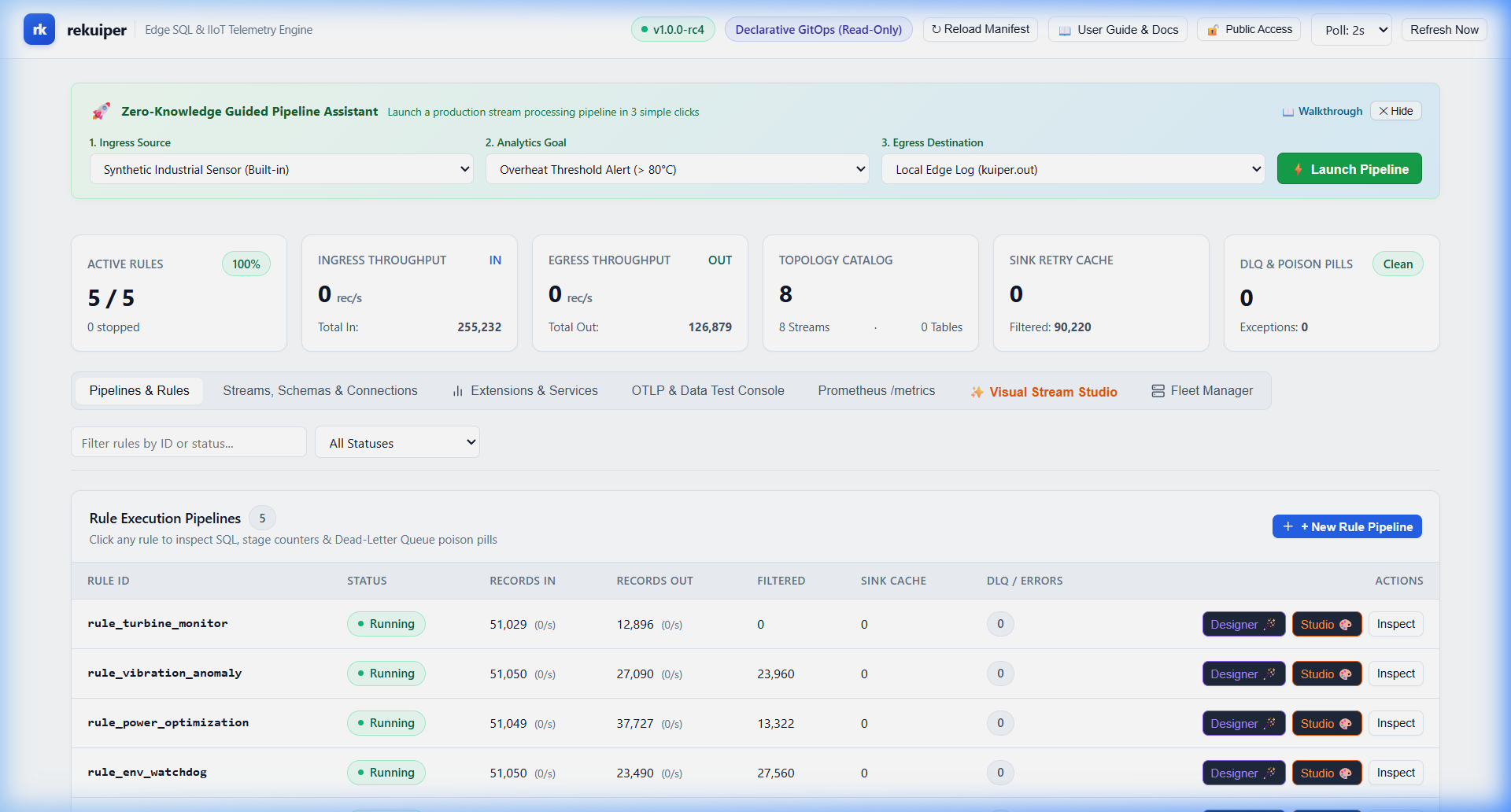Open Prometheus /metrics tab
The height and width of the screenshot is (812, 1511).
[877, 391]
